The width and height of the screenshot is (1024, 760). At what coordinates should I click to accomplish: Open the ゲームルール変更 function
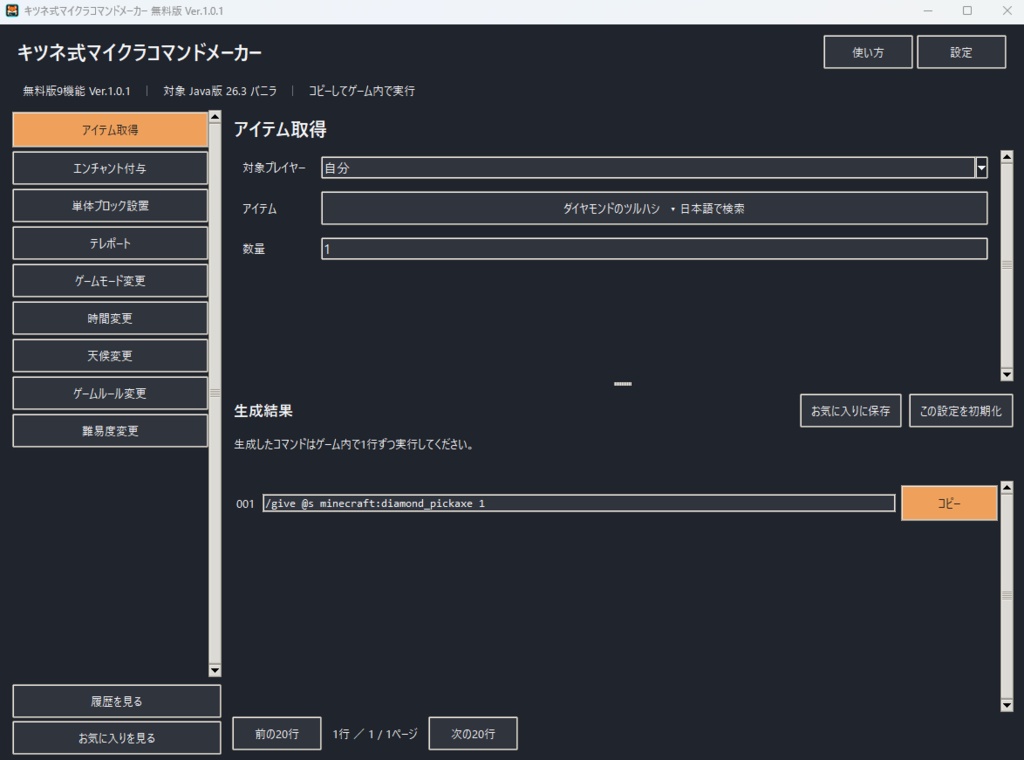[110, 394]
